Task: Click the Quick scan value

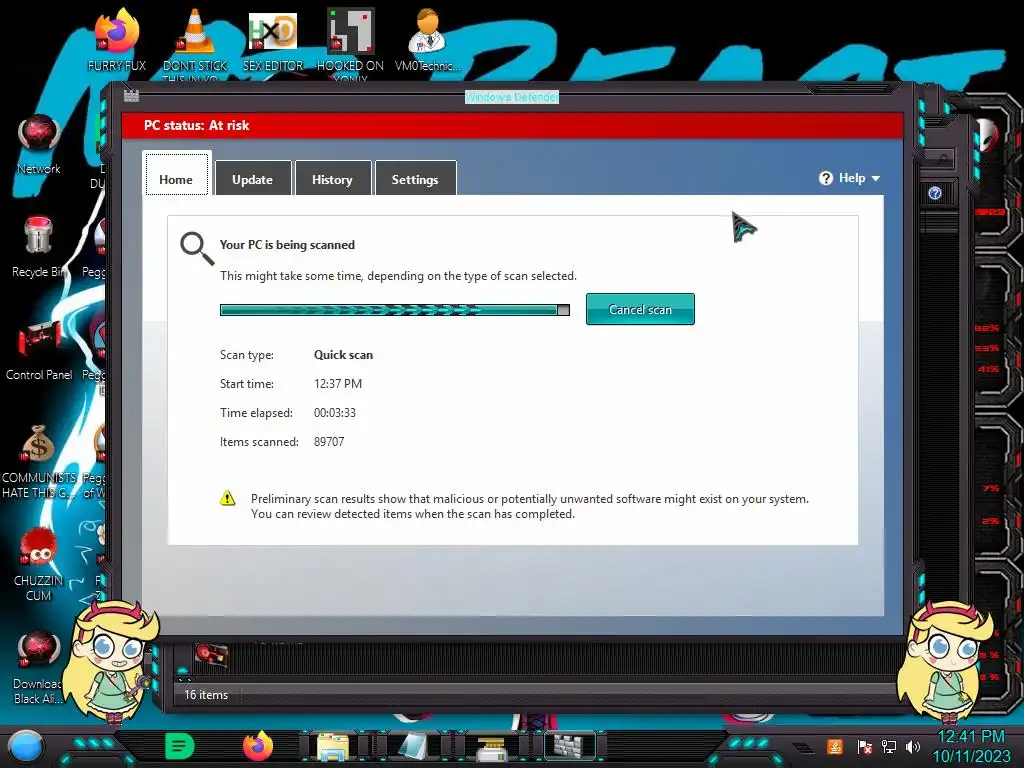Action: point(344,355)
